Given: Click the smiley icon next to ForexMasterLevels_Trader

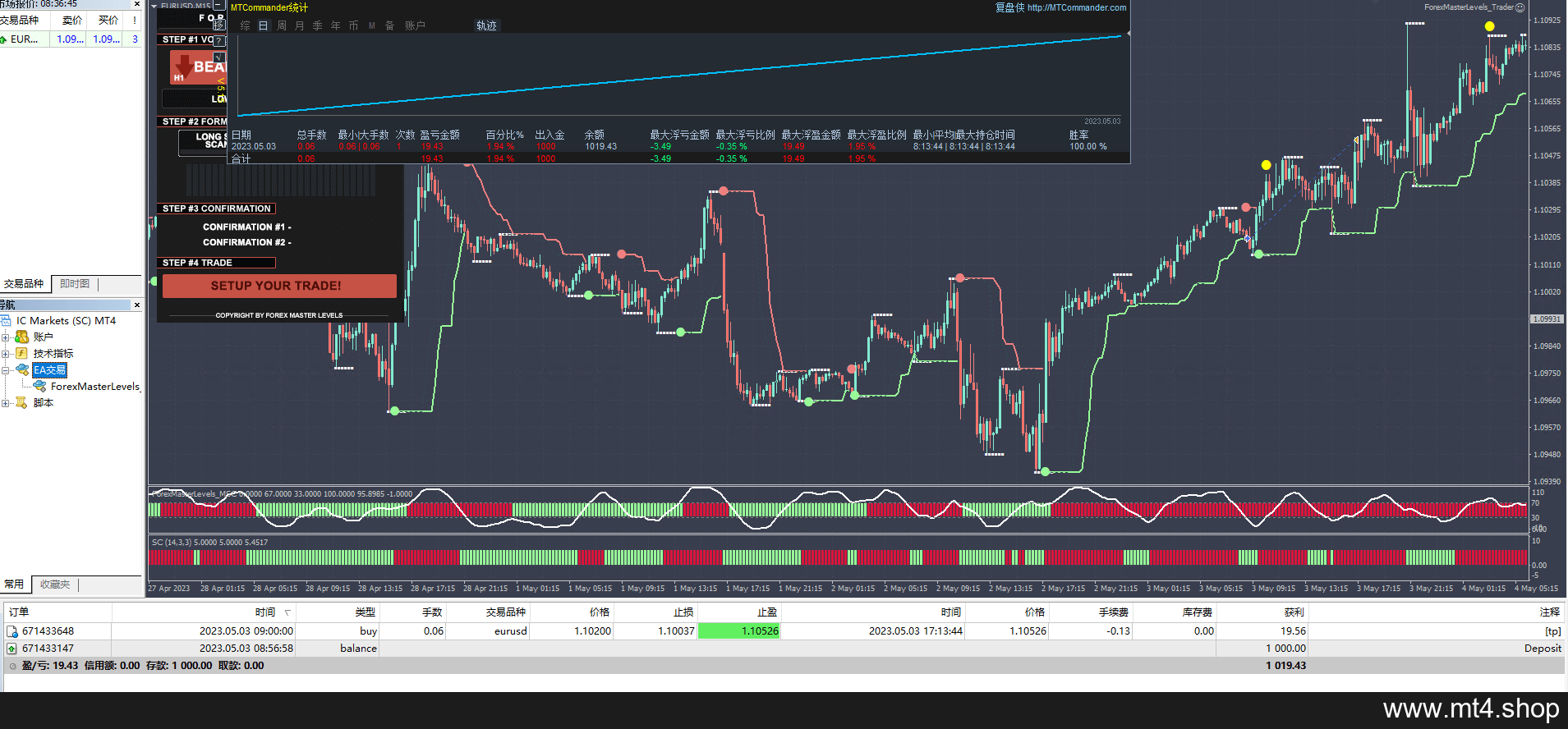Looking at the screenshot, I should coord(1520,7).
